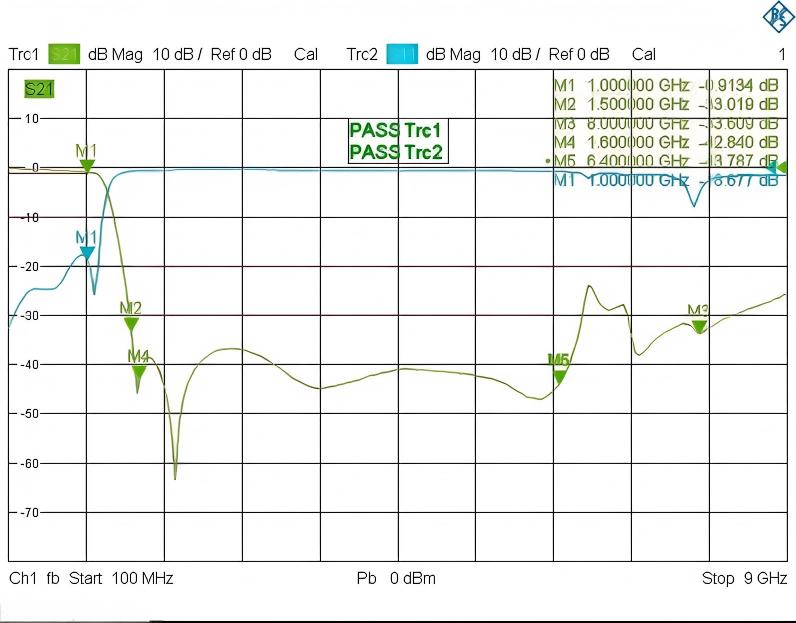Select the M5 marker triangle
Viewport: 796px width, 623px height.
[559, 376]
